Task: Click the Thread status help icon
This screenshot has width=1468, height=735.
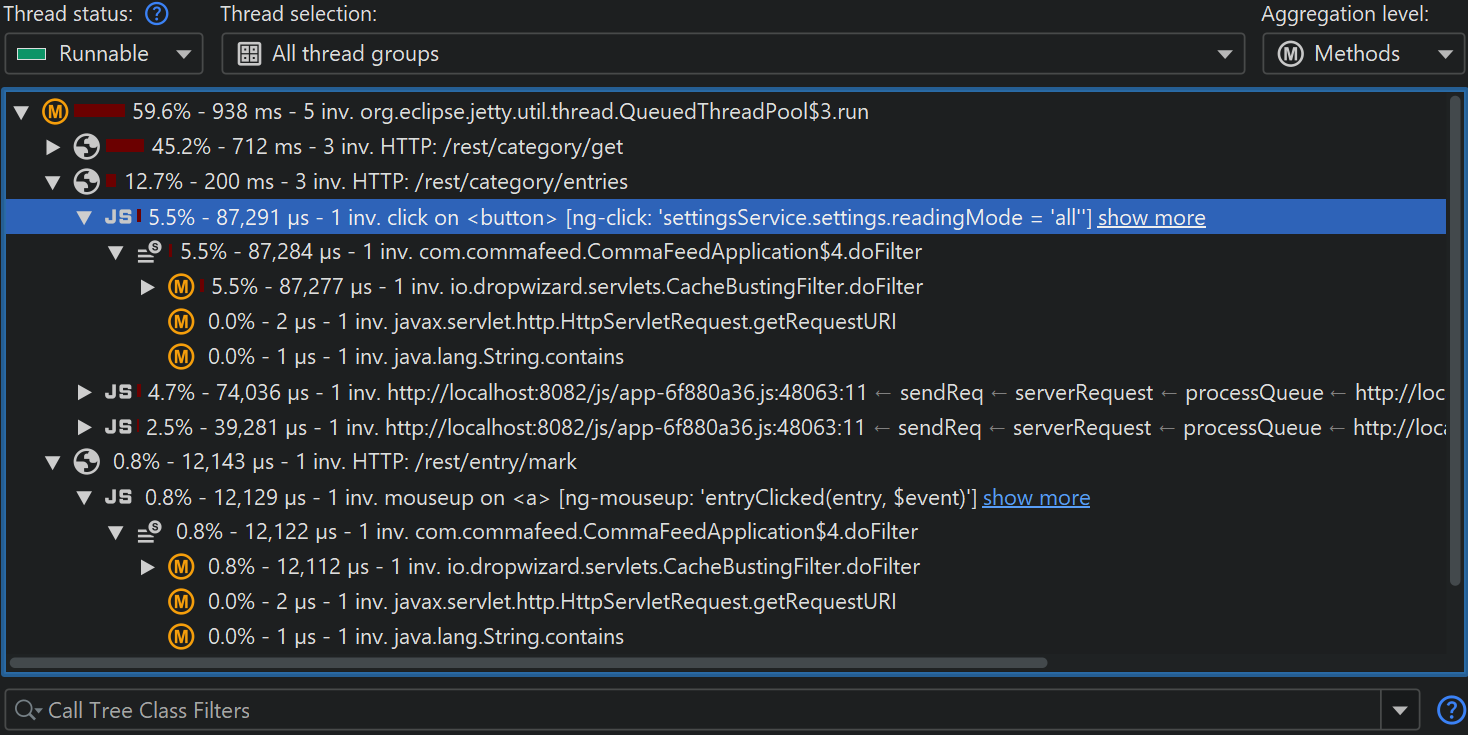Action: (x=156, y=15)
